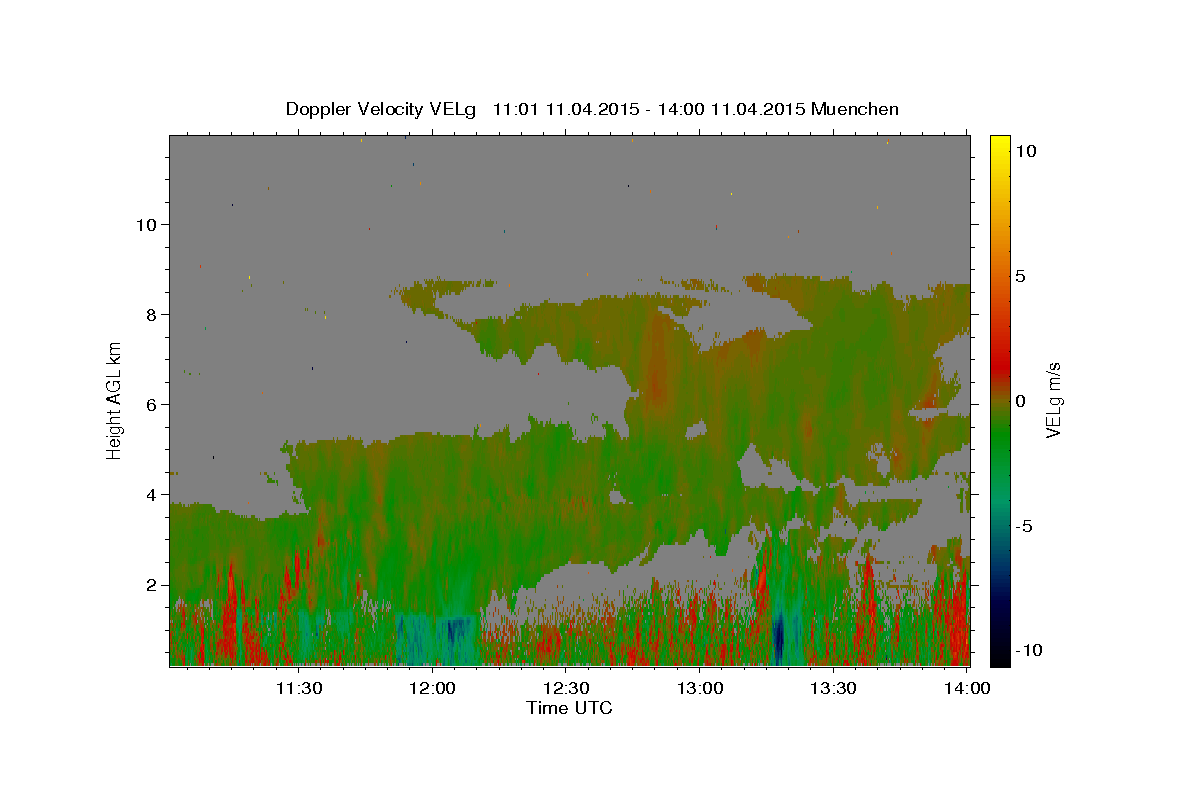Click the 14:00 time tick label
Viewport: 1200px width, 800px height.
(x=967, y=688)
